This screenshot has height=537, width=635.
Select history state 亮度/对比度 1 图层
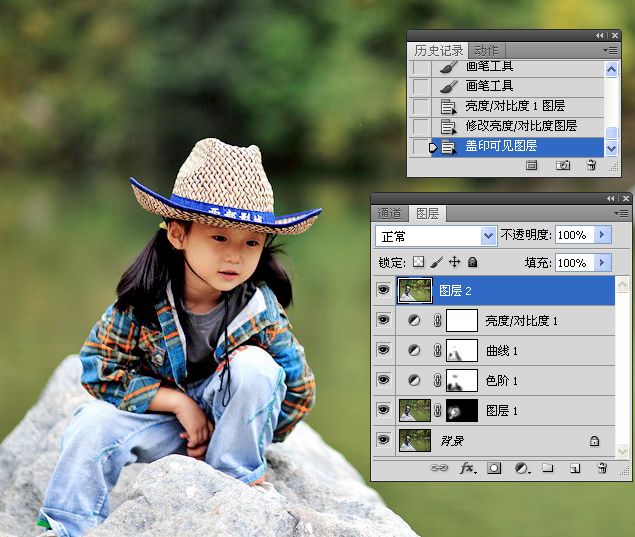click(x=517, y=106)
